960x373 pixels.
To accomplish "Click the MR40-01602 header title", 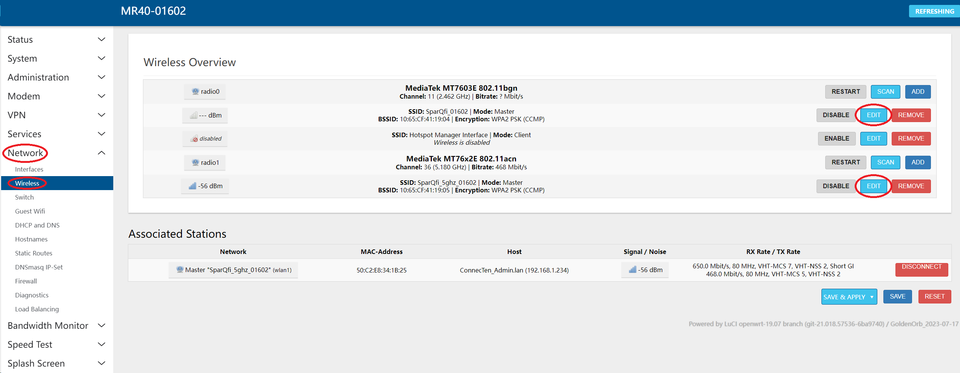I will point(154,12).
